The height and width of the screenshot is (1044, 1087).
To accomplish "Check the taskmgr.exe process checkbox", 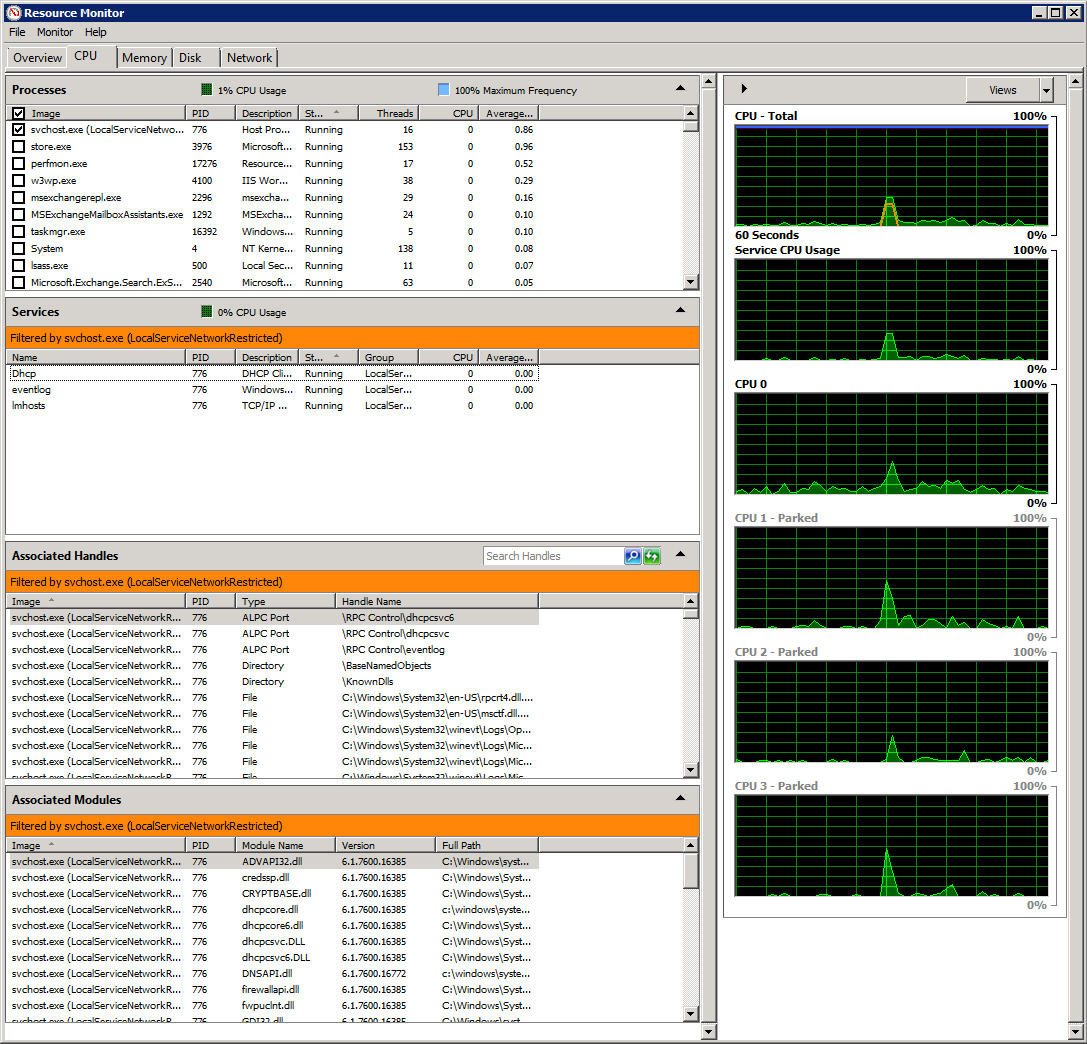I will tap(17, 231).
